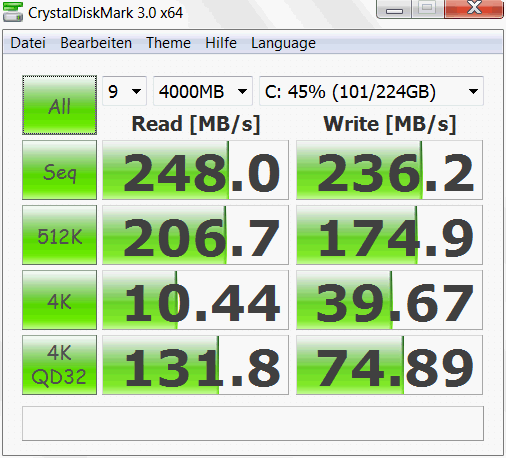Click the Seq read result 248.0
506x458 pixels.
tap(195, 170)
